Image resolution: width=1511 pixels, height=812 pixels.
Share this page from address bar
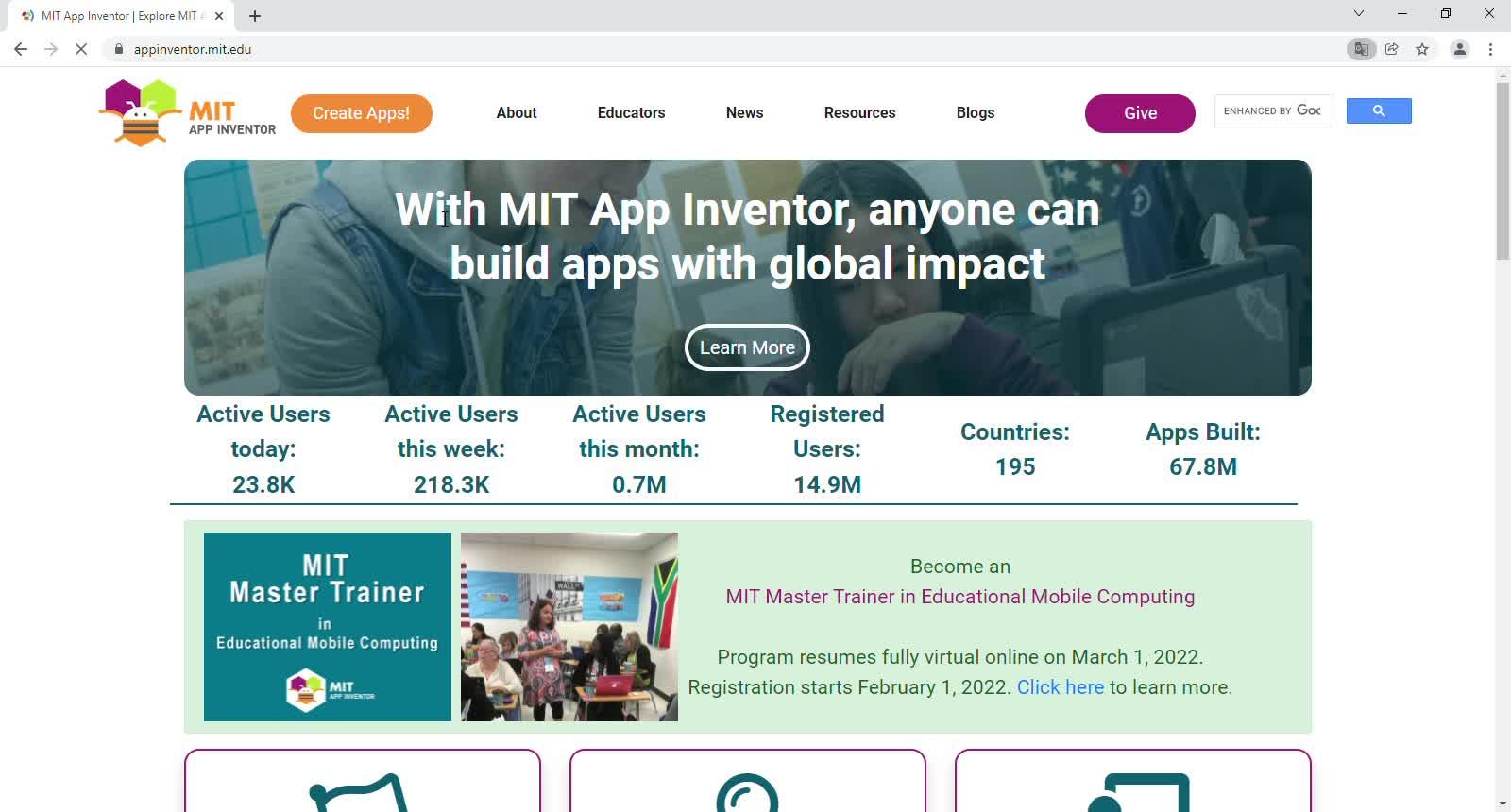click(1392, 49)
